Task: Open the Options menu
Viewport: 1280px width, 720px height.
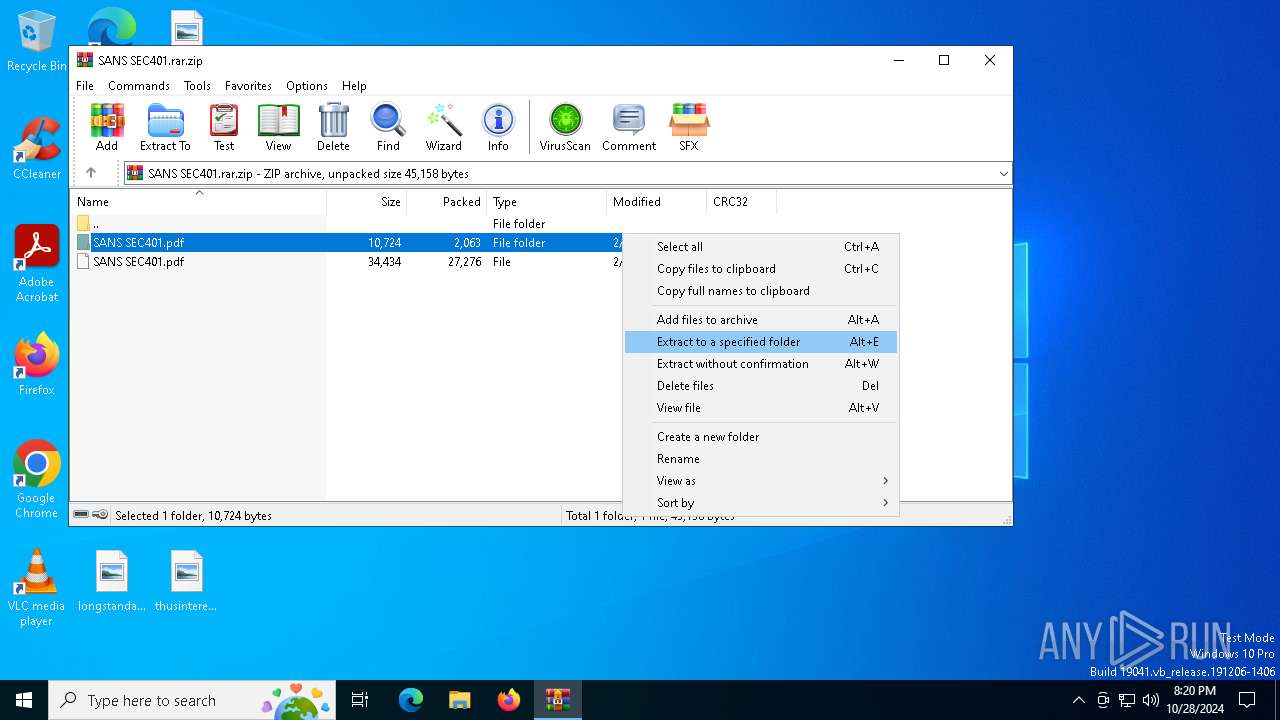Action: click(x=307, y=86)
